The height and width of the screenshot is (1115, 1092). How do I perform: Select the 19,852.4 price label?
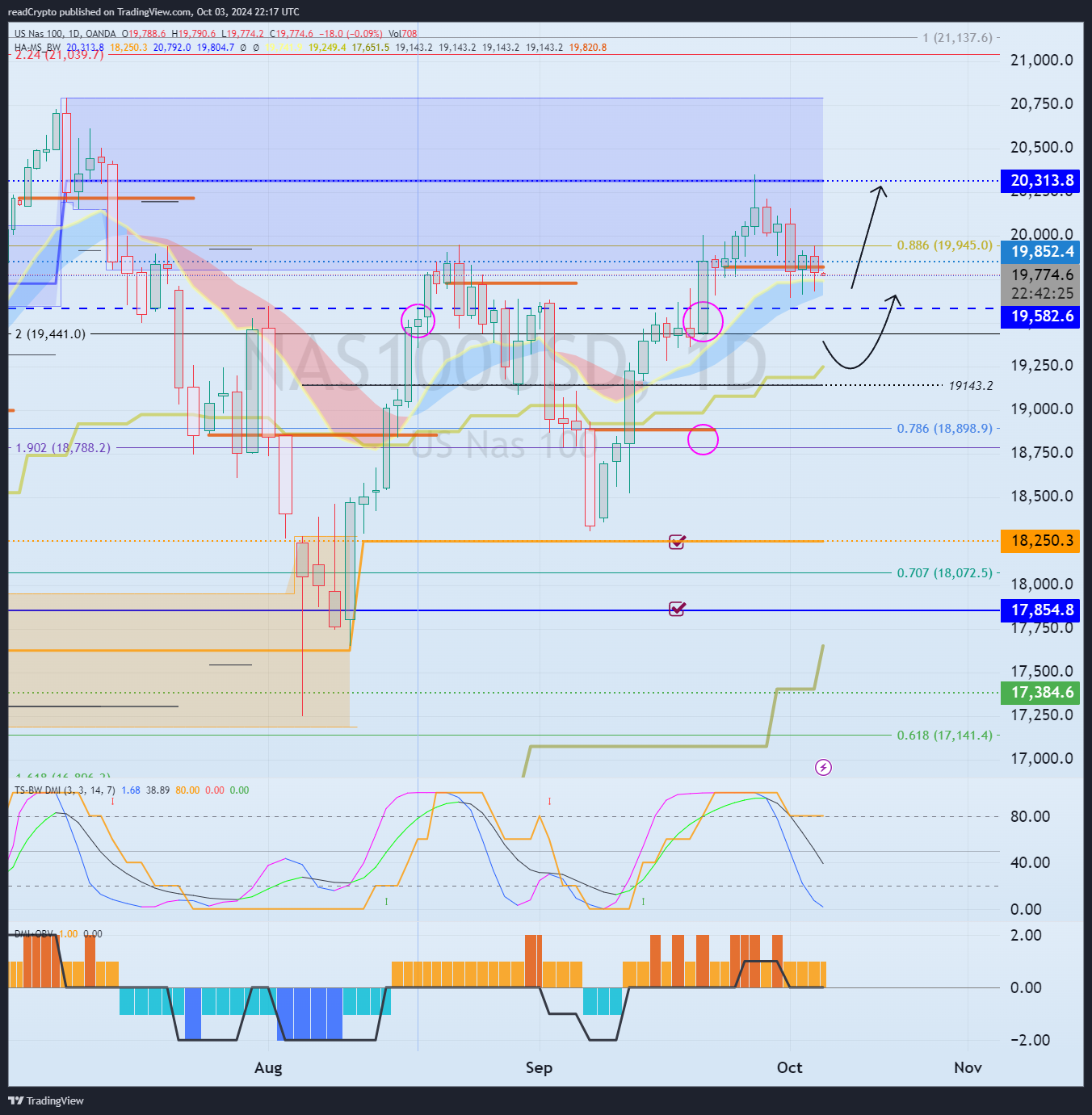click(x=1040, y=251)
